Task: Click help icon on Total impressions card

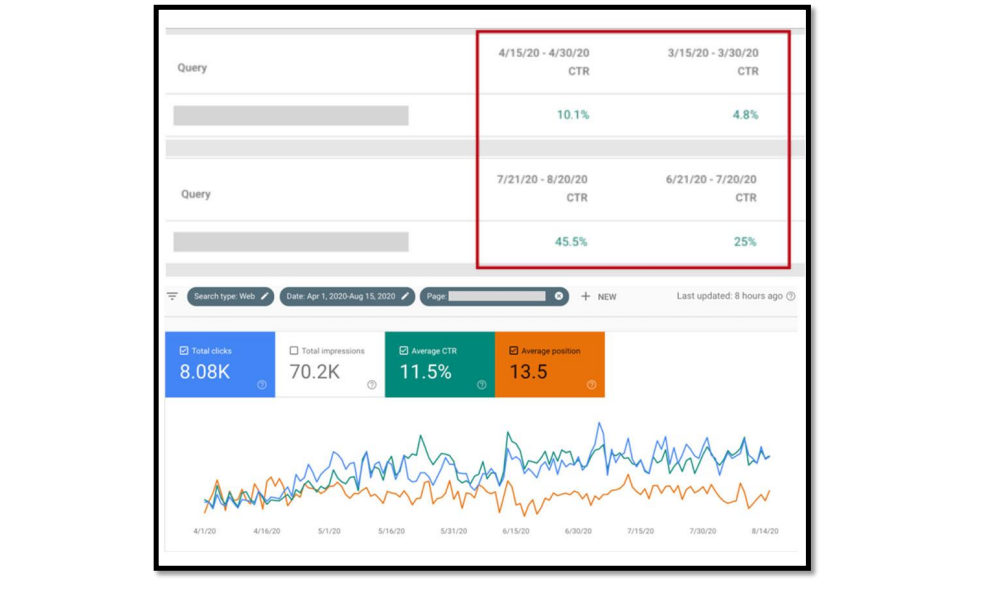Action: 372,385
